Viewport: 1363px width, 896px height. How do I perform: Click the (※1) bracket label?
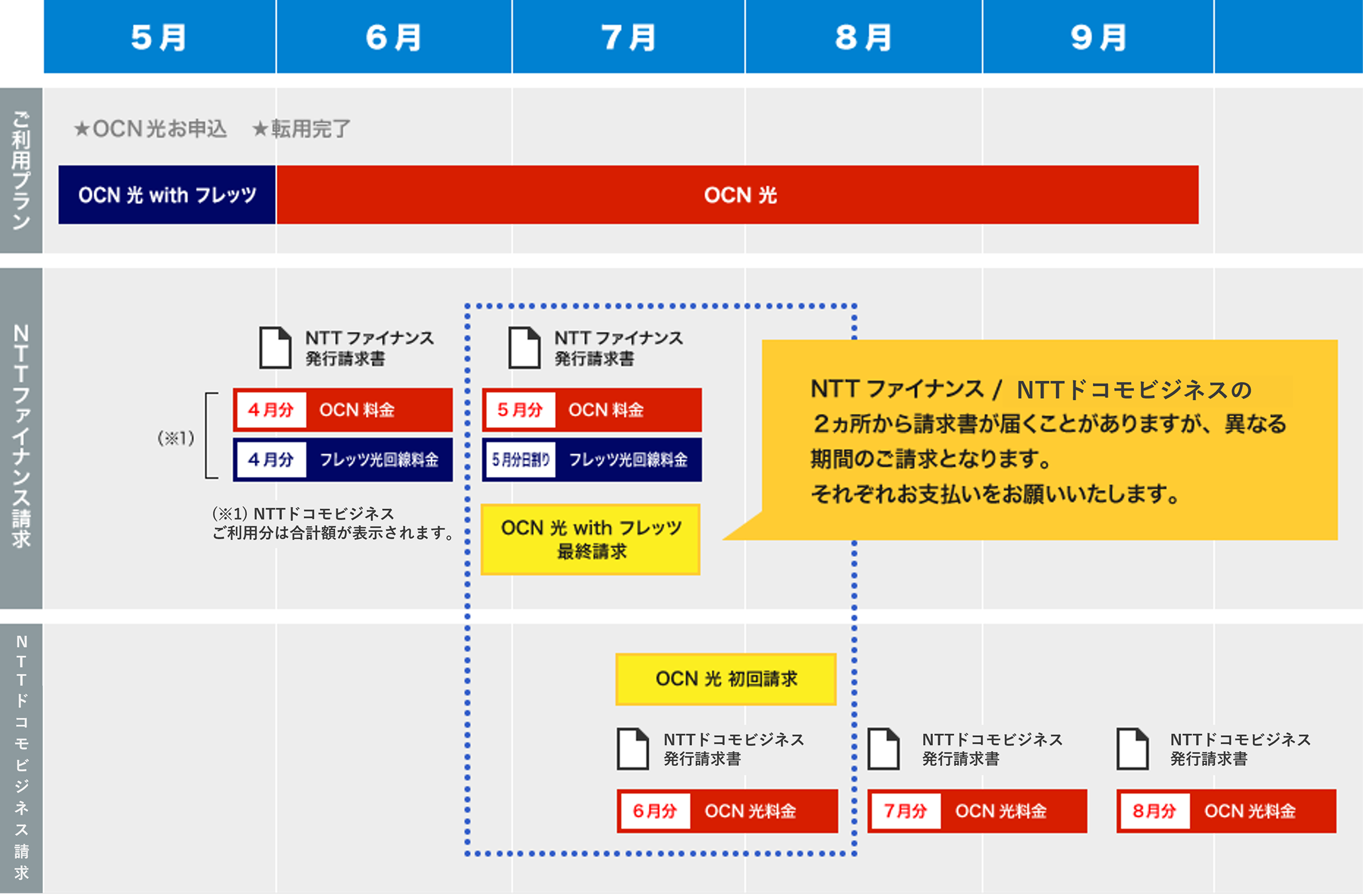coord(176,438)
